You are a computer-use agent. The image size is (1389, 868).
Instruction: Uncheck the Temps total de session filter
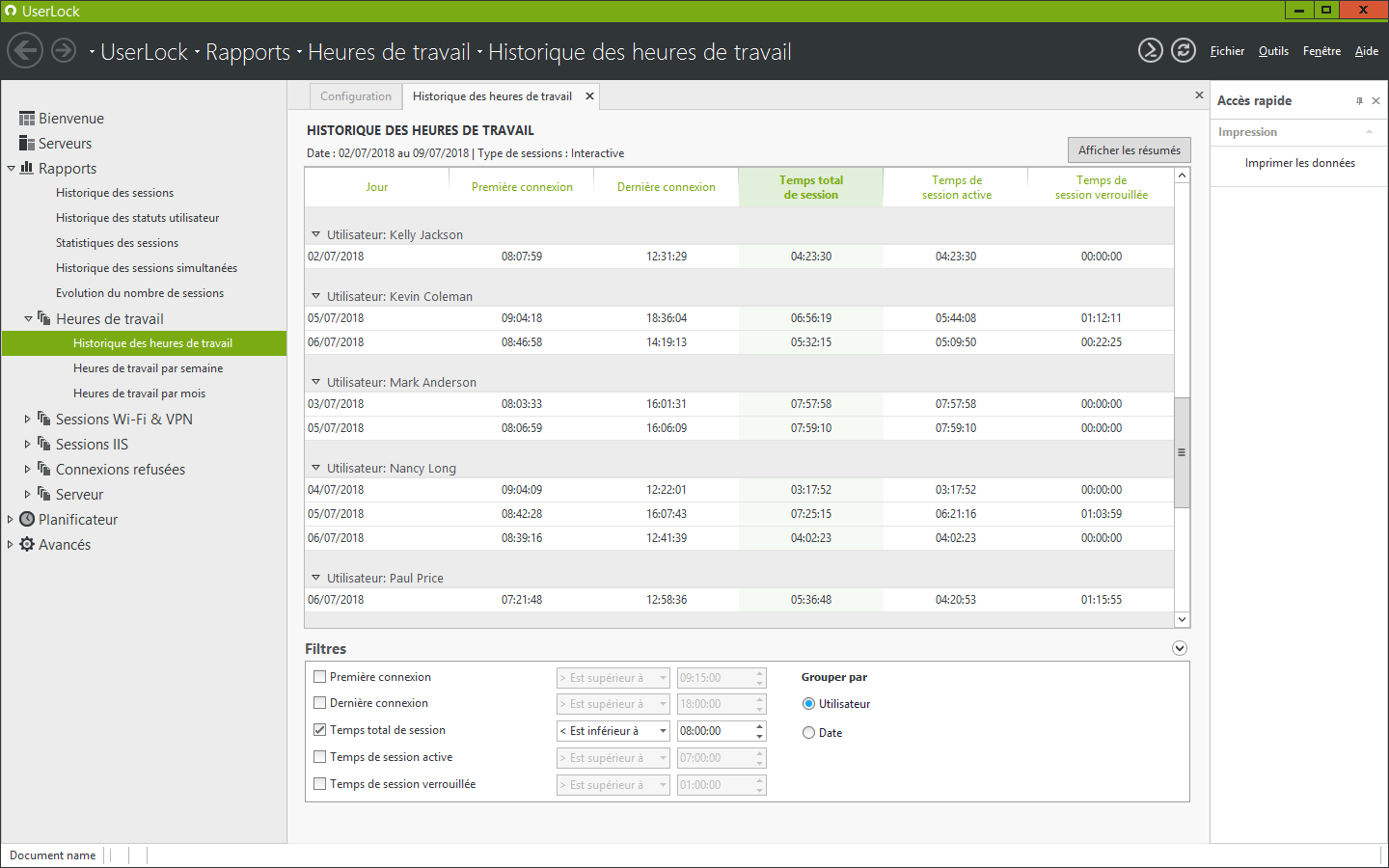(320, 730)
